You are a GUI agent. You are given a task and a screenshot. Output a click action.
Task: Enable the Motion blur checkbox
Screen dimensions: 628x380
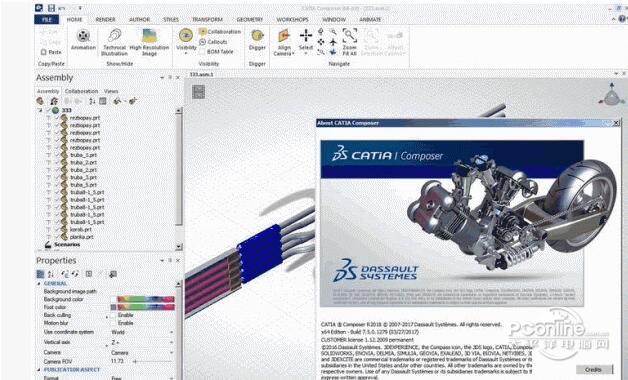pyautogui.click(x=113, y=323)
